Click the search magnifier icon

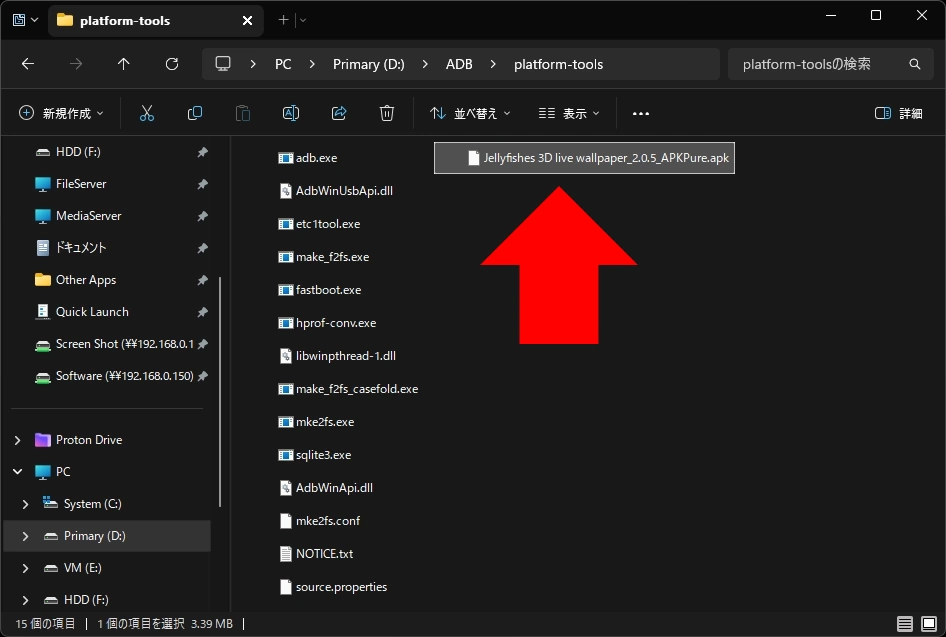pyautogui.click(x=915, y=64)
